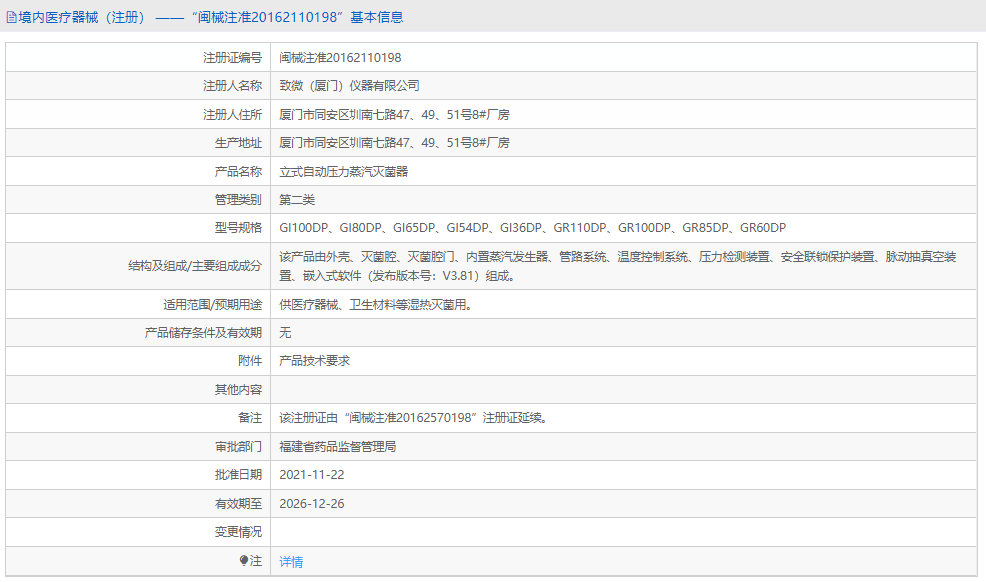Select the 无 value for storage conditions
986x582 pixels.
pyautogui.click(x=285, y=333)
